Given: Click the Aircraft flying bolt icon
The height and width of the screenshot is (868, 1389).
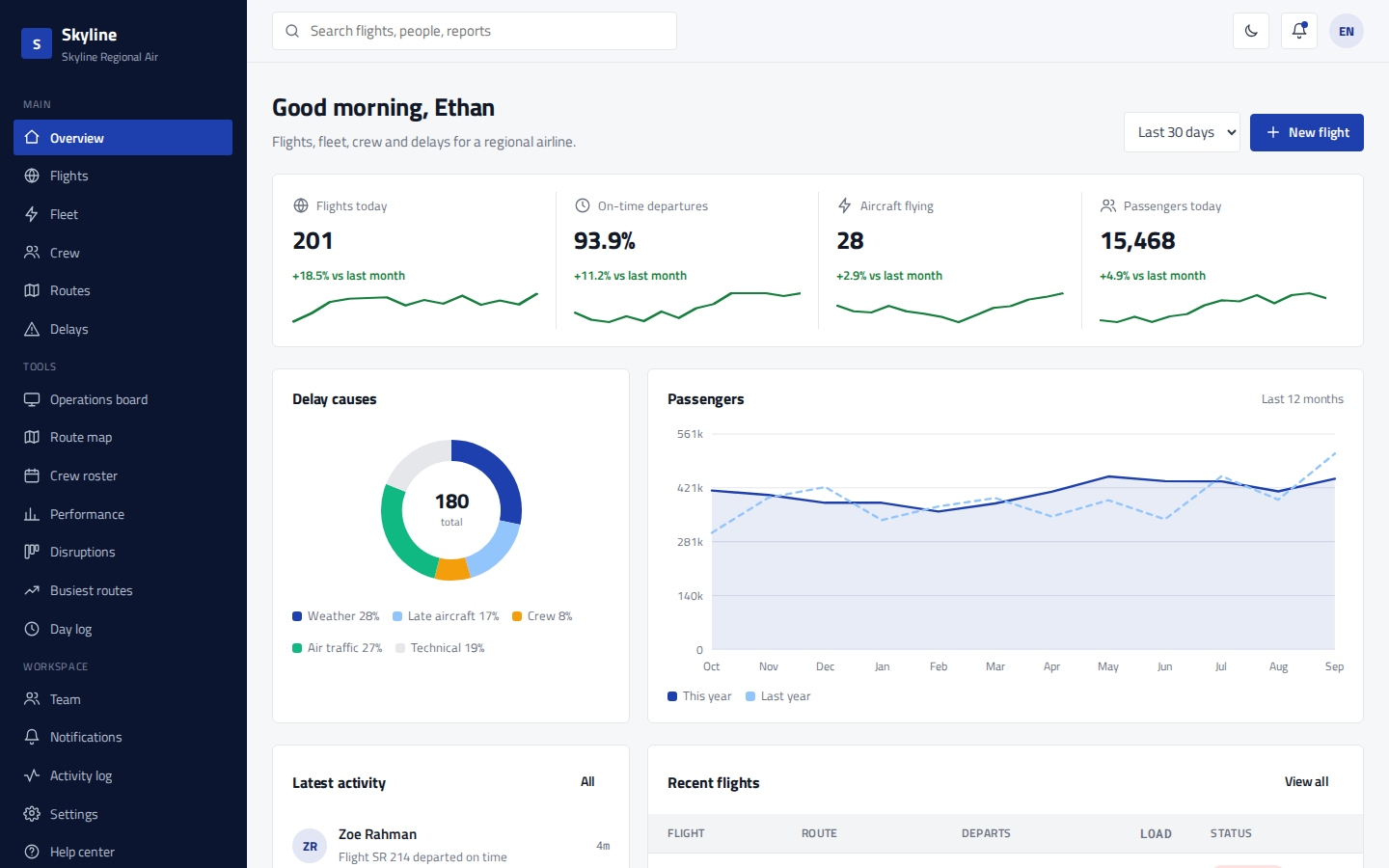Looking at the screenshot, I should click(x=845, y=205).
